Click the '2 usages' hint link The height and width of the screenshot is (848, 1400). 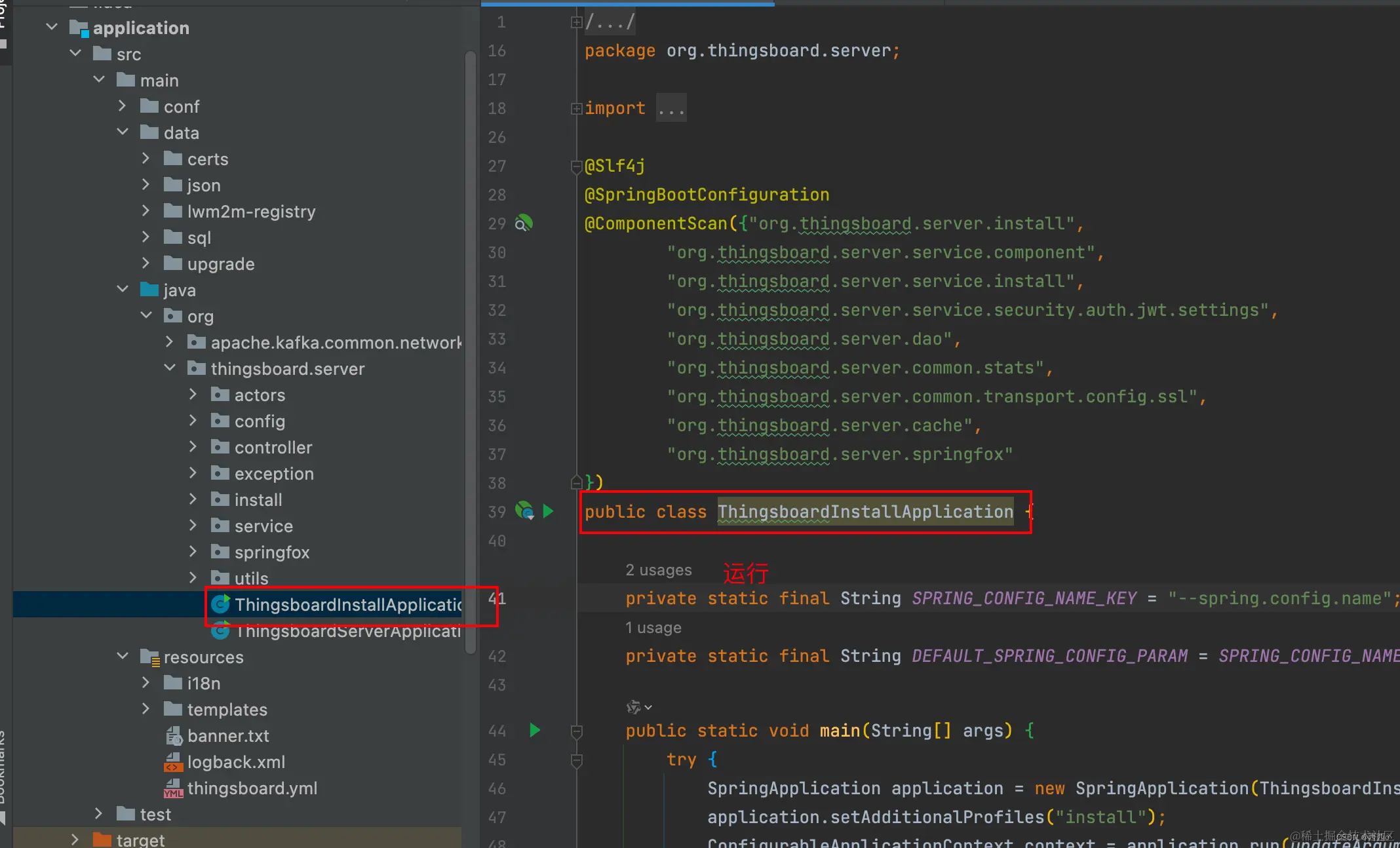click(658, 570)
